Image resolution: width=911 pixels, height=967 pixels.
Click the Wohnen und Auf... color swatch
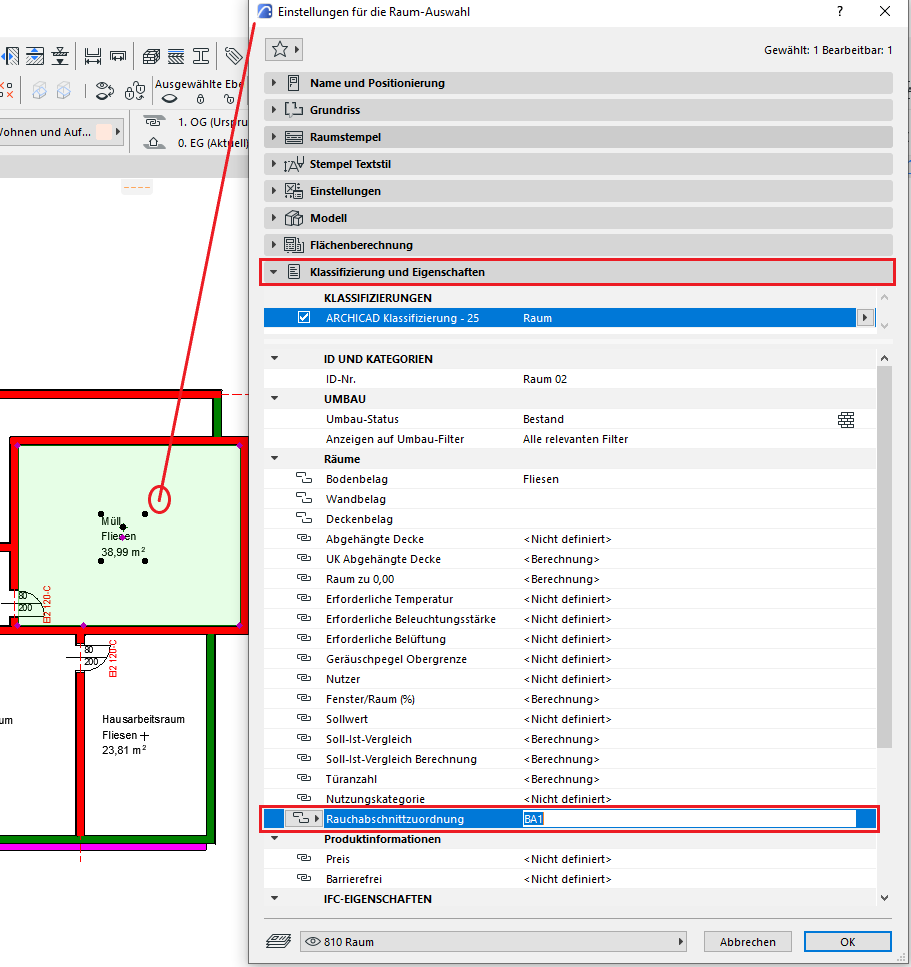(103, 131)
